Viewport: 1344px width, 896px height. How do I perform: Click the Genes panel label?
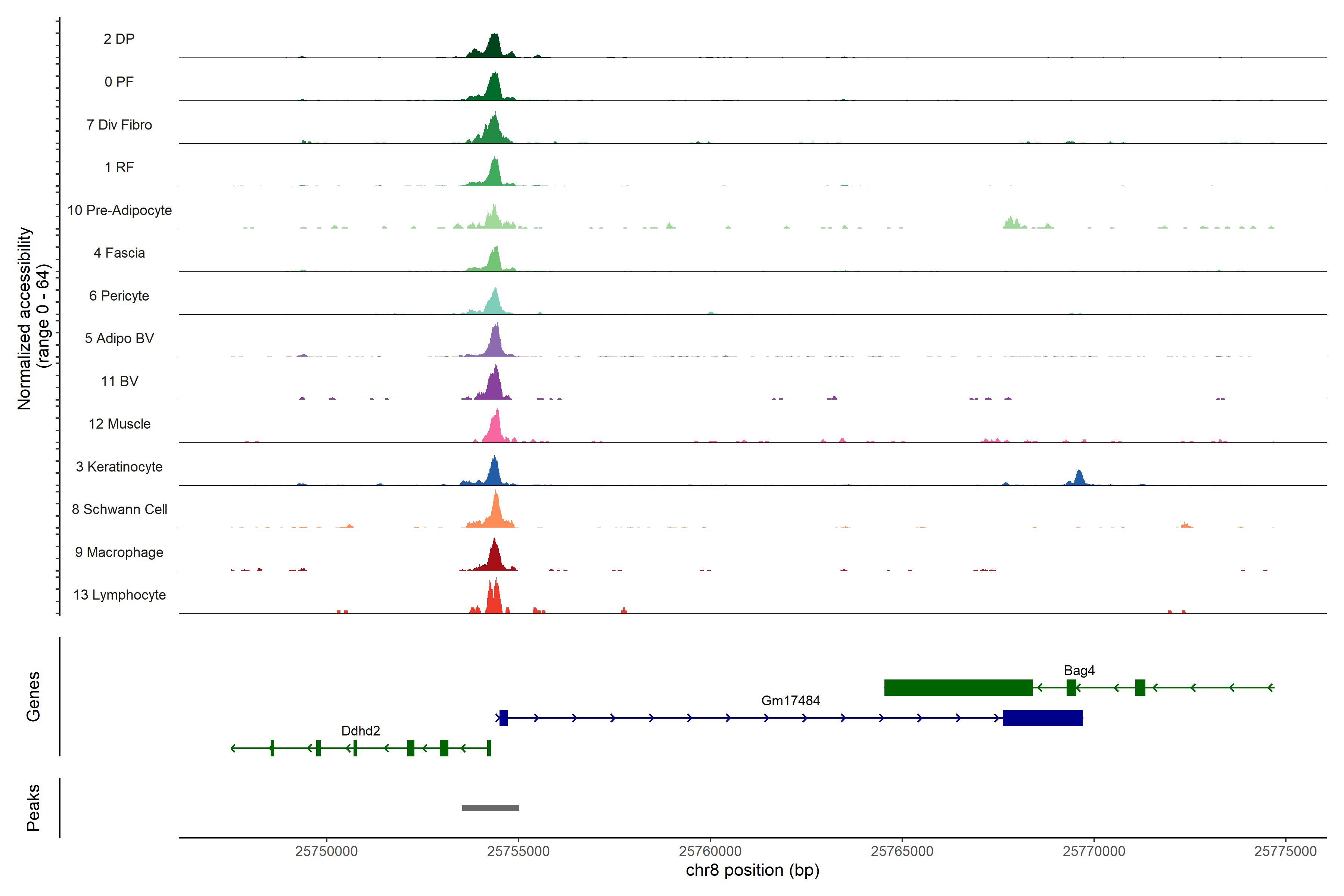[33, 696]
